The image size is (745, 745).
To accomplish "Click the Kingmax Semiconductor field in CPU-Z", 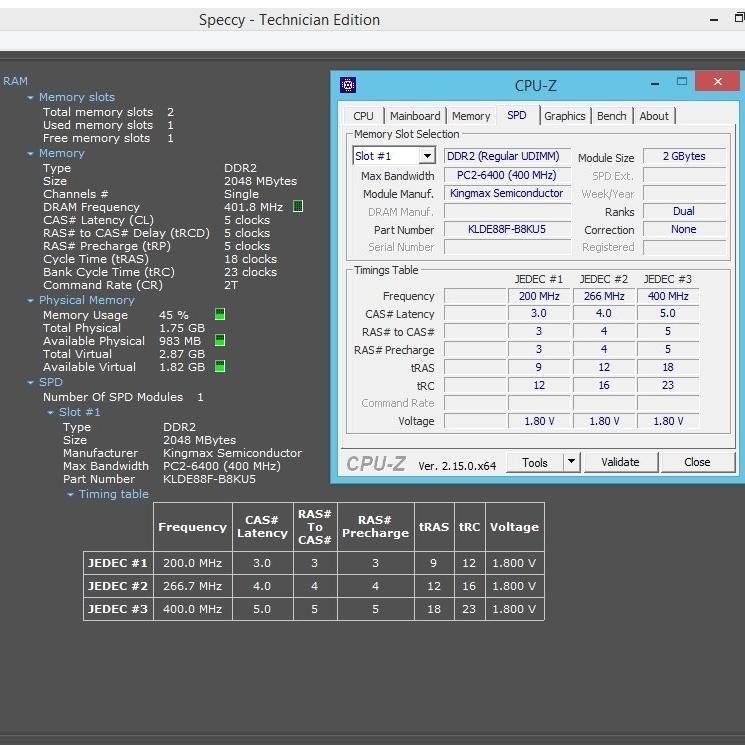I will click(x=507, y=193).
